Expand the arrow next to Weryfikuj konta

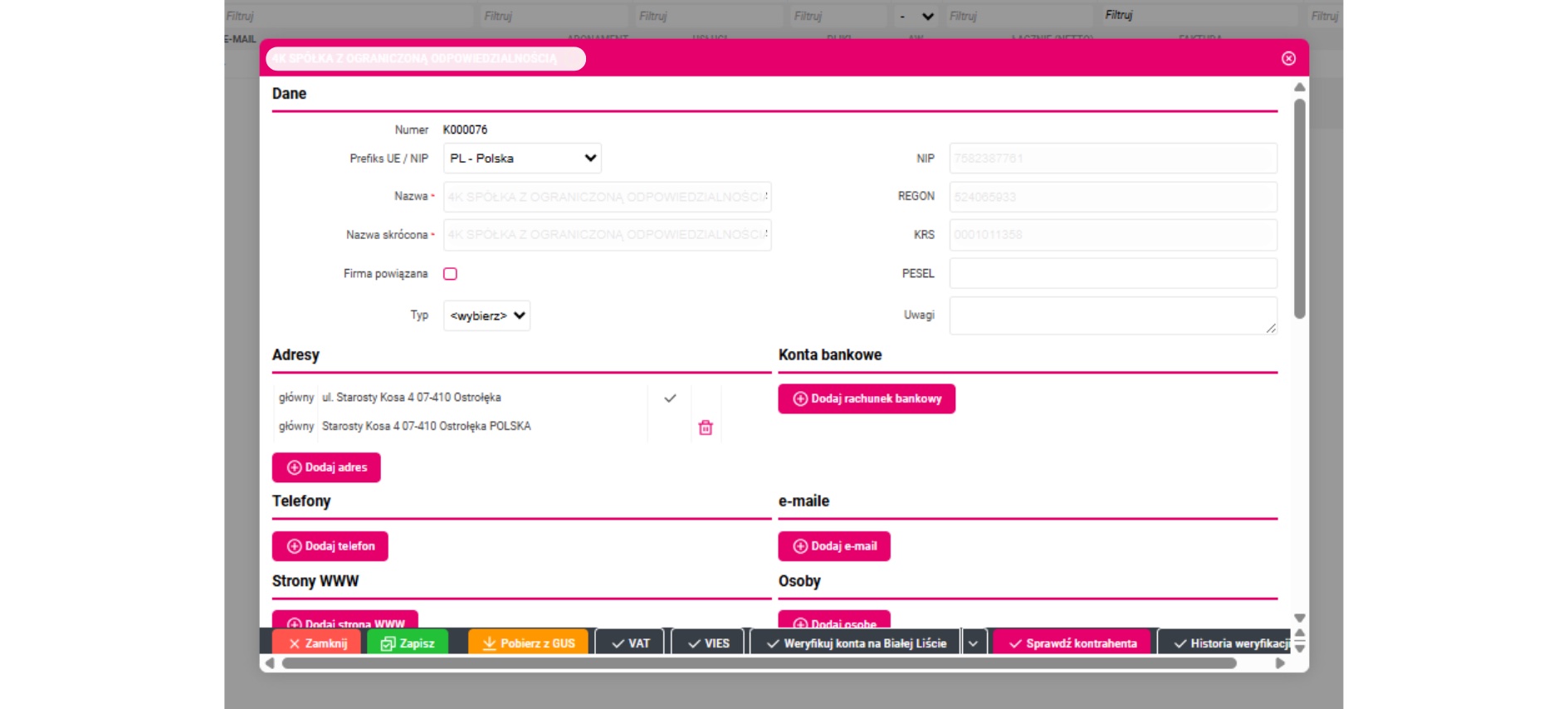[x=973, y=643]
